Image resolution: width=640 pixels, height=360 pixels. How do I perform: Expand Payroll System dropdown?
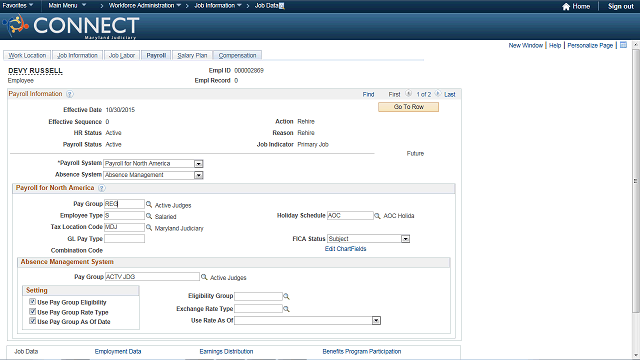tap(198, 164)
